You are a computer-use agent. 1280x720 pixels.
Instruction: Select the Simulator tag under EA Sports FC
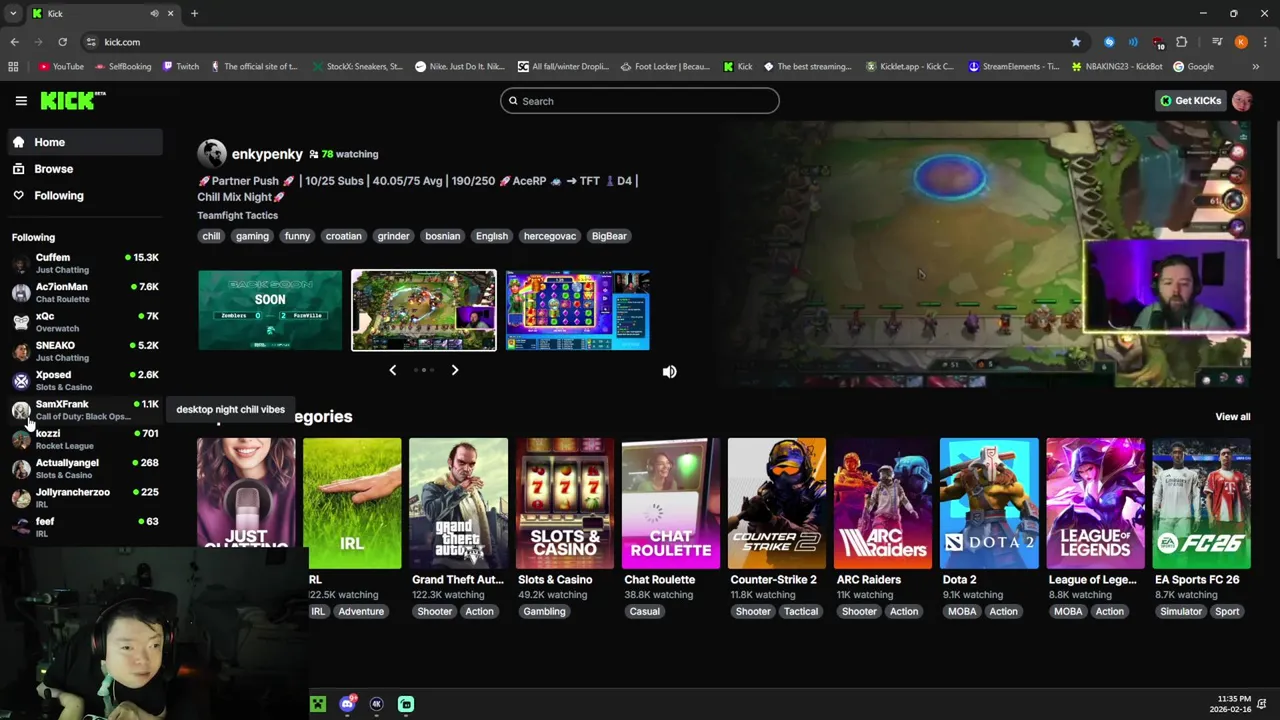(x=1181, y=612)
